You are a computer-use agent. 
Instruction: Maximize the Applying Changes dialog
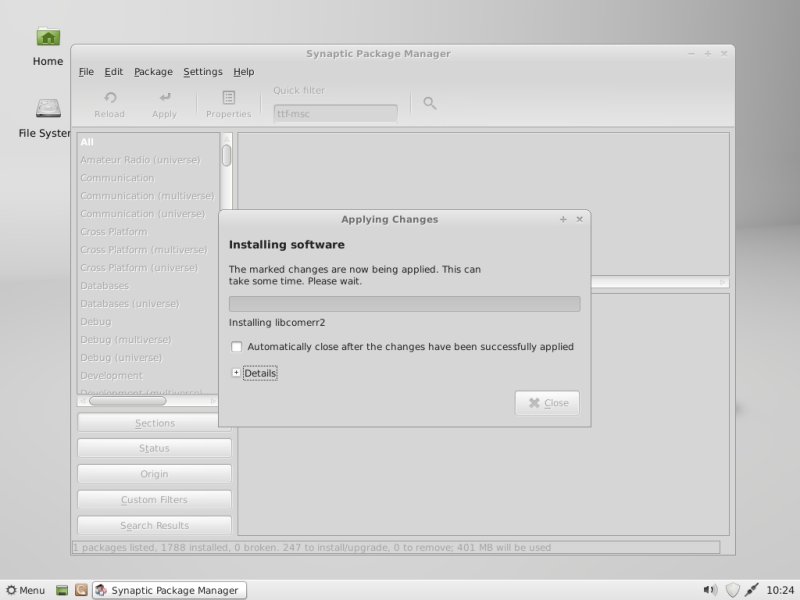point(563,219)
